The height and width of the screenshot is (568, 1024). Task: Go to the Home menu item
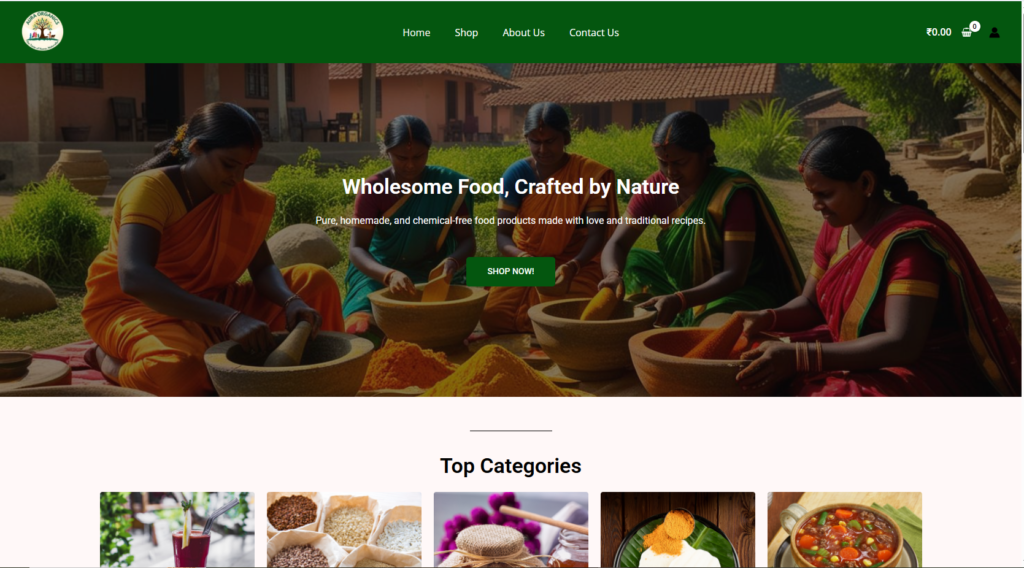(416, 33)
